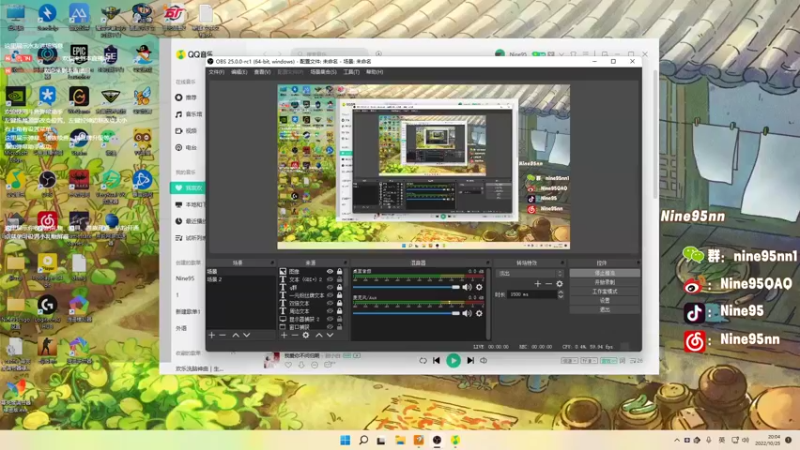
Task: Open the File menu in OBS
Action: pos(216,72)
